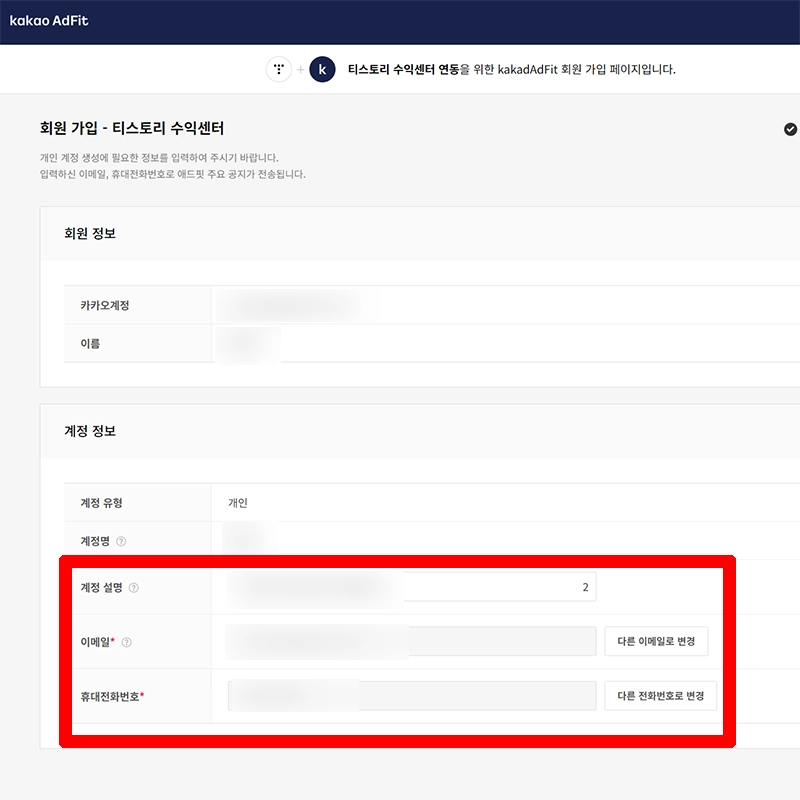Open help icon next to 계정 설명

[x=134, y=588]
